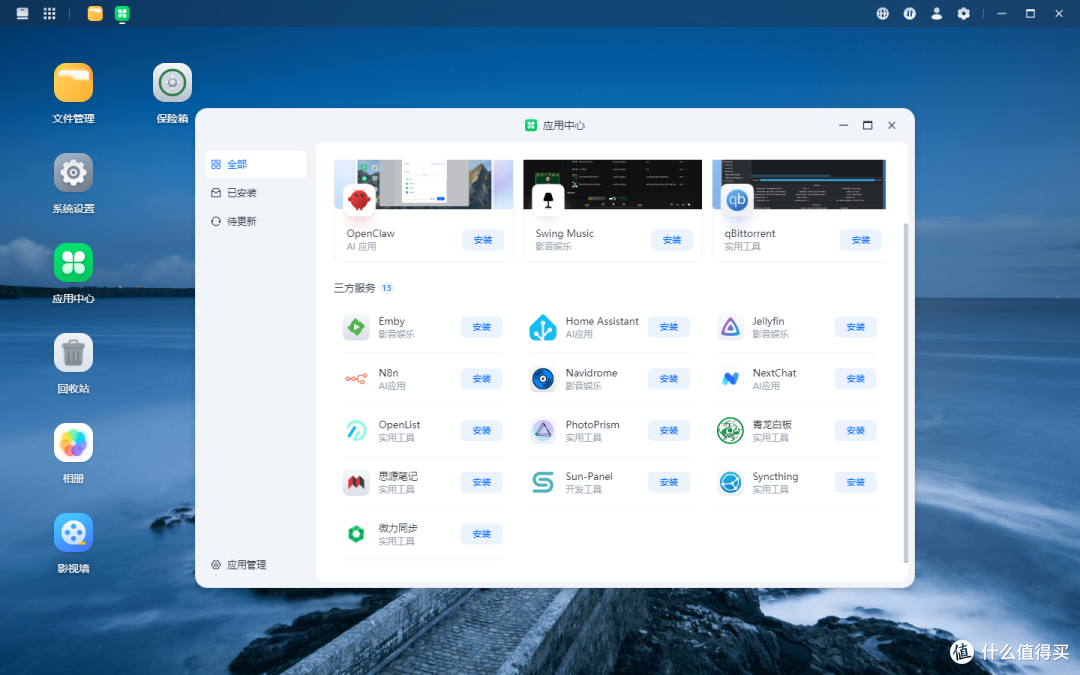1080x675 pixels.
Task: Install 思源笔记 with 安装 button
Action: click(x=481, y=482)
